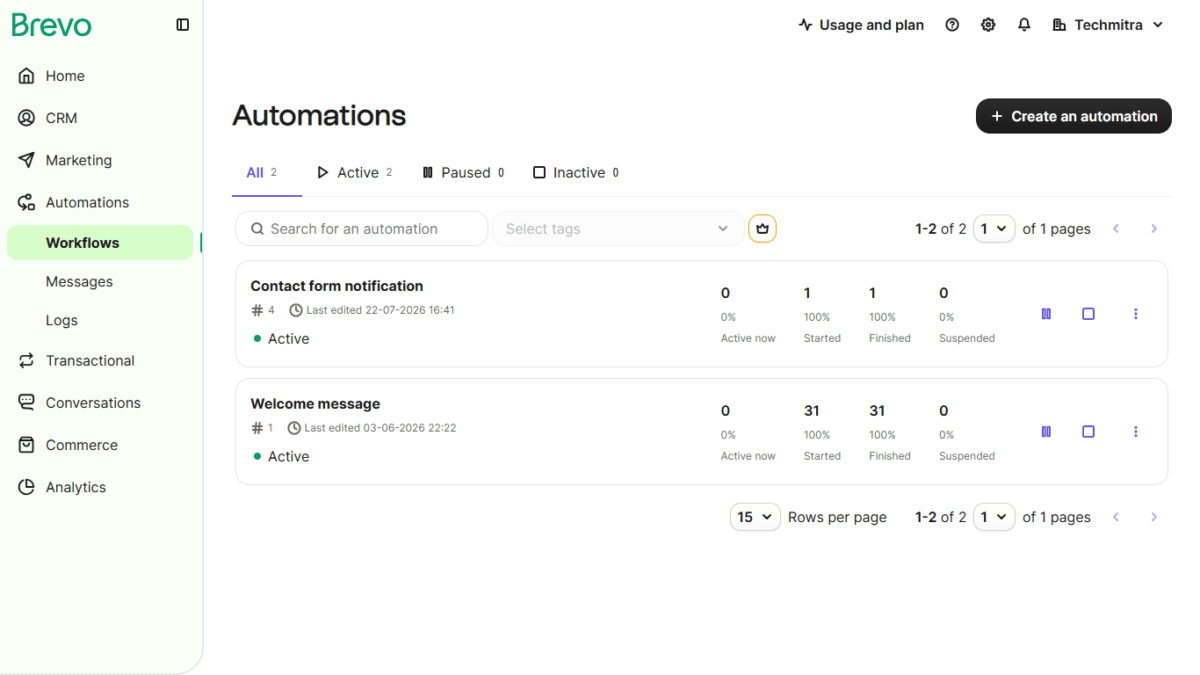Go to previous page at top
This screenshot has width=1200, height=675.
click(1116, 229)
